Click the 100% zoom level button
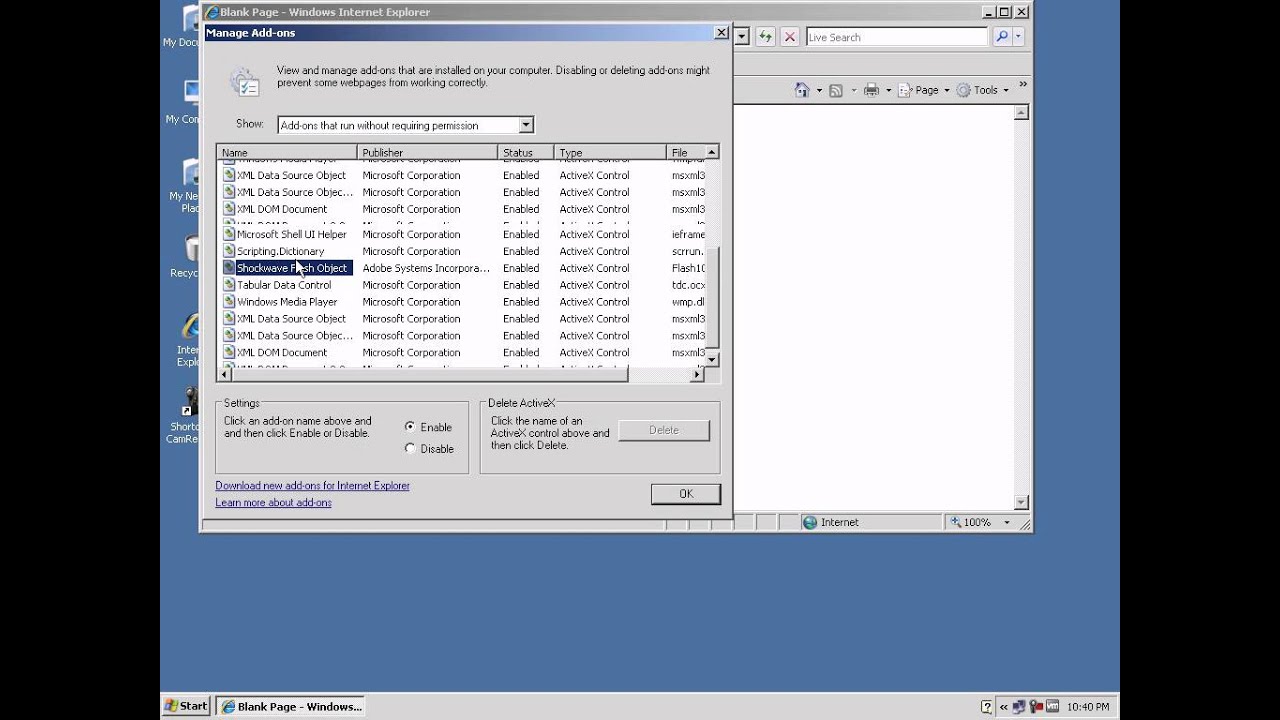The width and height of the screenshot is (1280, 720). [978, 522]
